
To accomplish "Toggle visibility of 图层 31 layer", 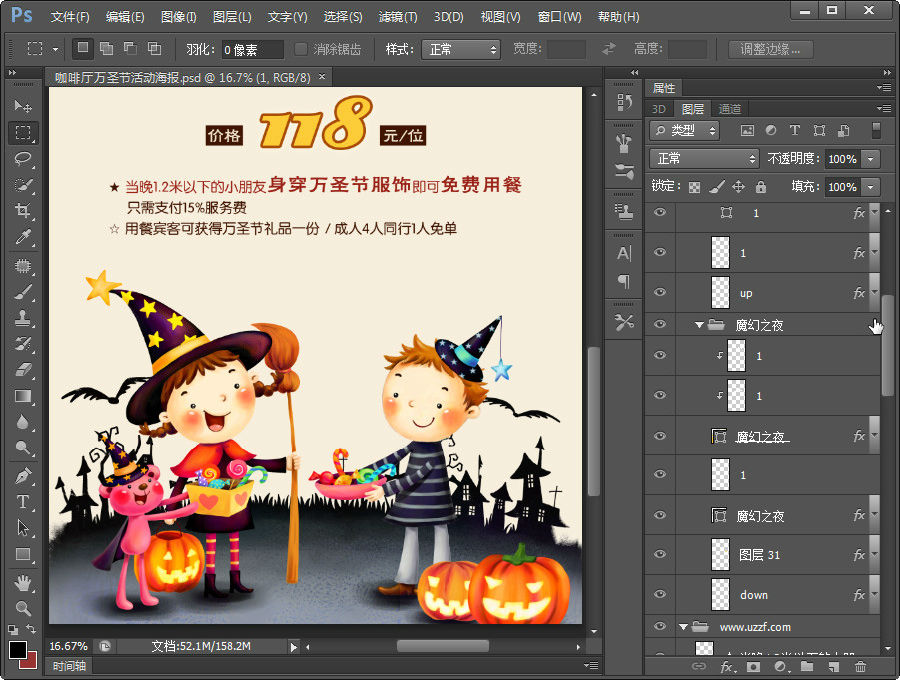I will pyautogui.click(x=659, y=554).
